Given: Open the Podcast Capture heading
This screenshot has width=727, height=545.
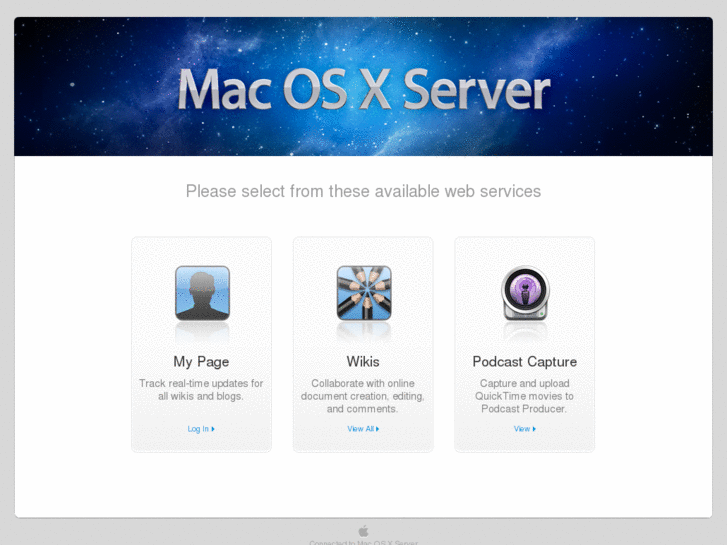Looking at the screenshot, I should click(524, 362).
